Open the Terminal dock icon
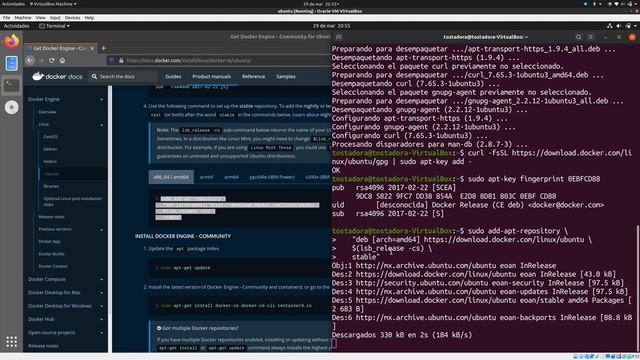This screenshot has width=640, height=360. tap(11, 85)
